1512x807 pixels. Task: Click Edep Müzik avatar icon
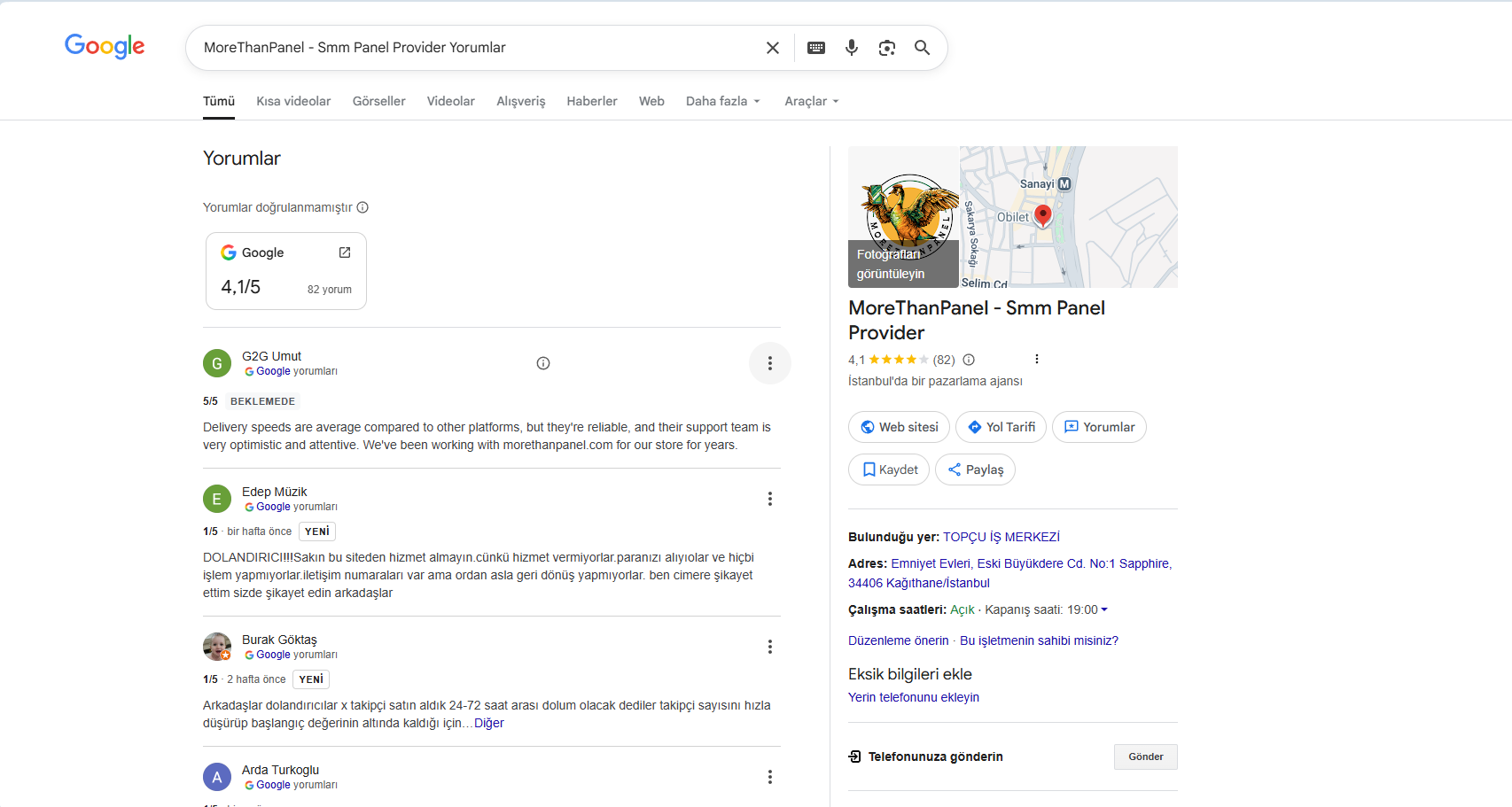pos(217,499)
